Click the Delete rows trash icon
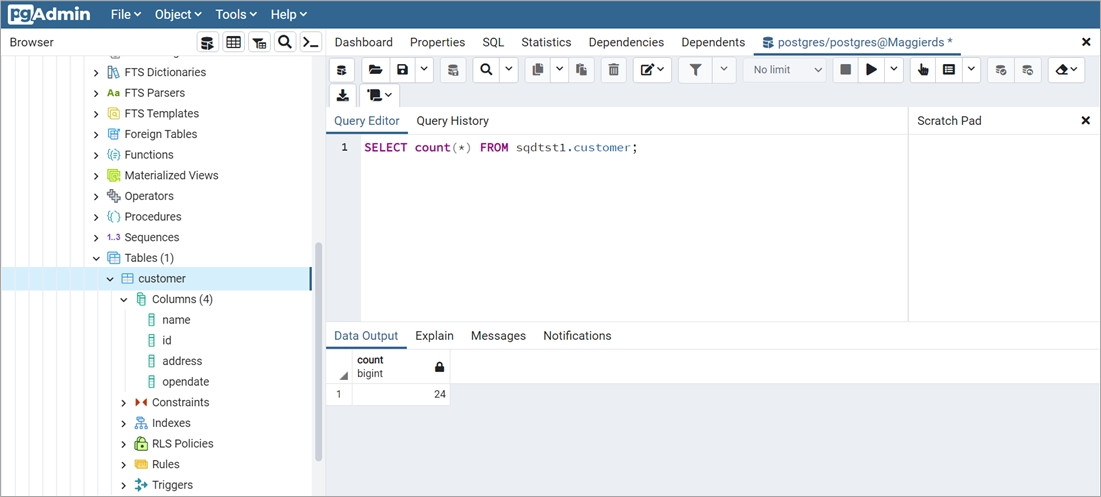The width and height of the screenshot is (1101, 497). [614, 69]
